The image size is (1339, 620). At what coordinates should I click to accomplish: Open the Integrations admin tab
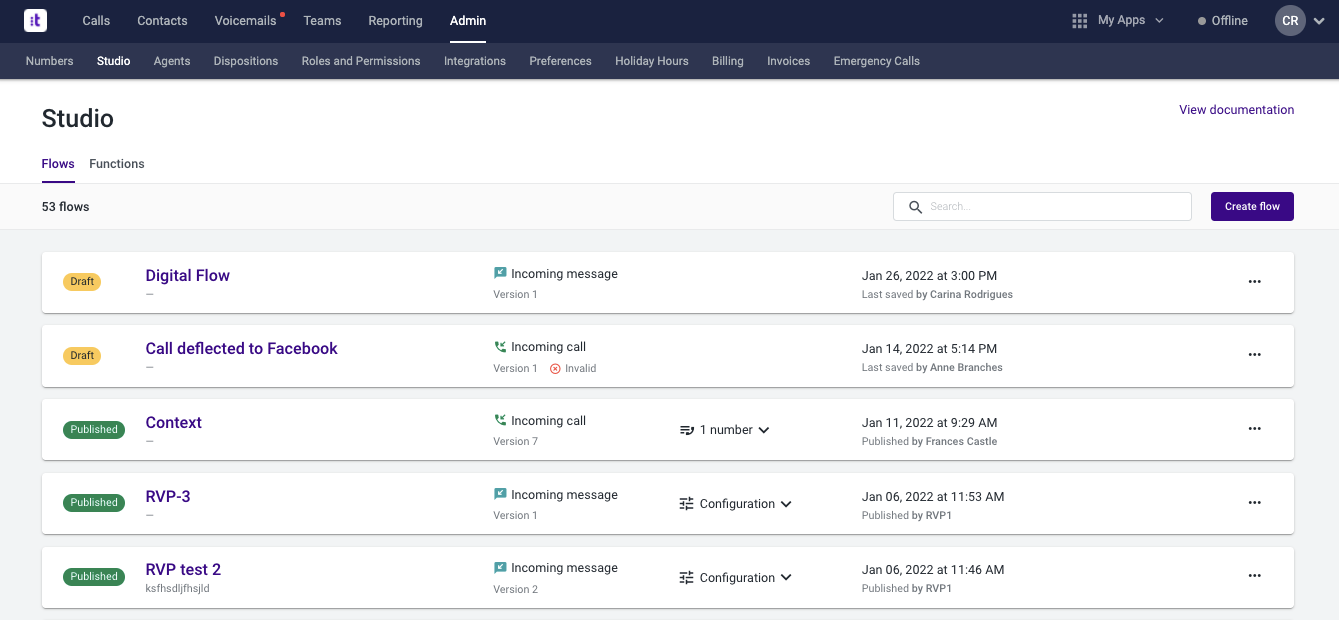click(475, 61)
